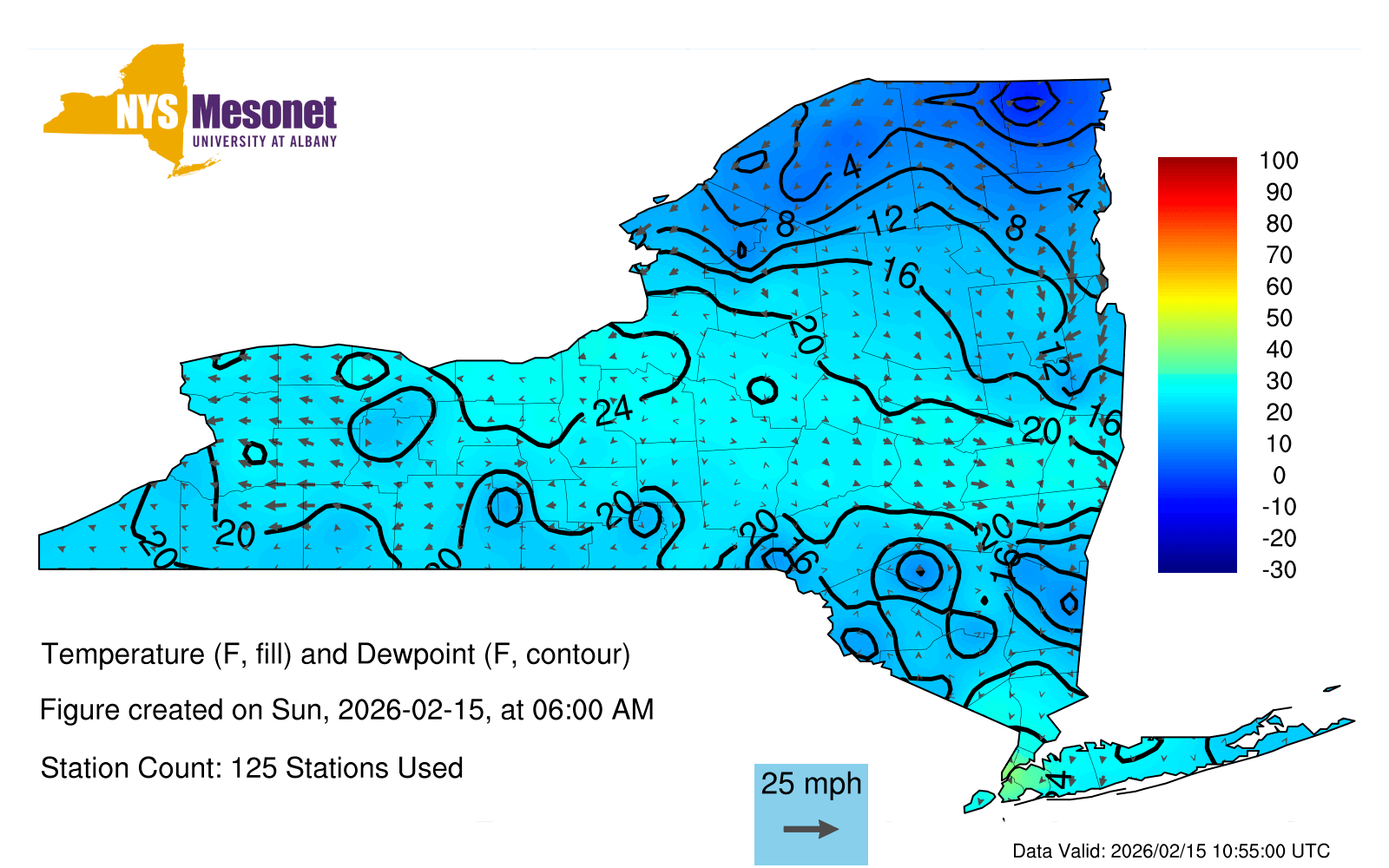
Task: Select the 100 label on the temperature scale
Action: pos(1279,161)
